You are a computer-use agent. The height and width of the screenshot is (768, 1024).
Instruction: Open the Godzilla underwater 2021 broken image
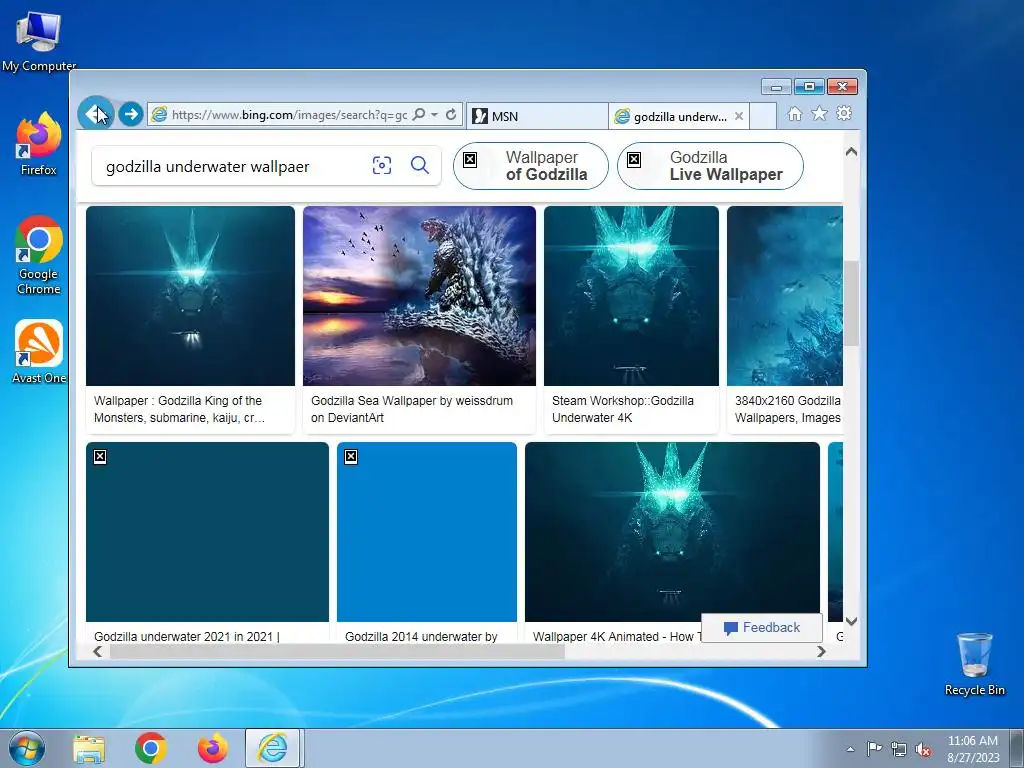207,532
